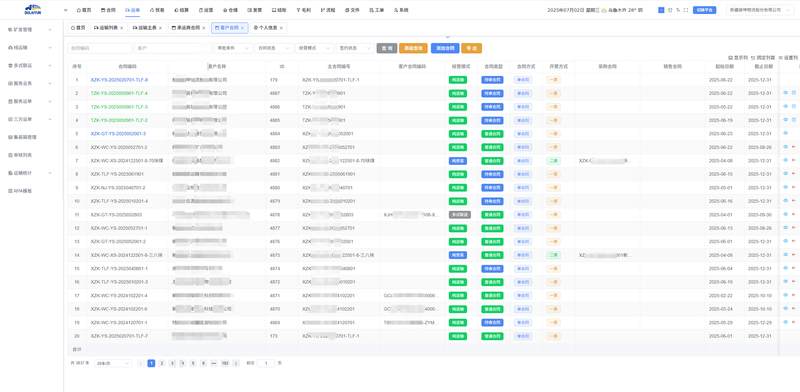View details of row 17 via eye icon

pos(786,295)
